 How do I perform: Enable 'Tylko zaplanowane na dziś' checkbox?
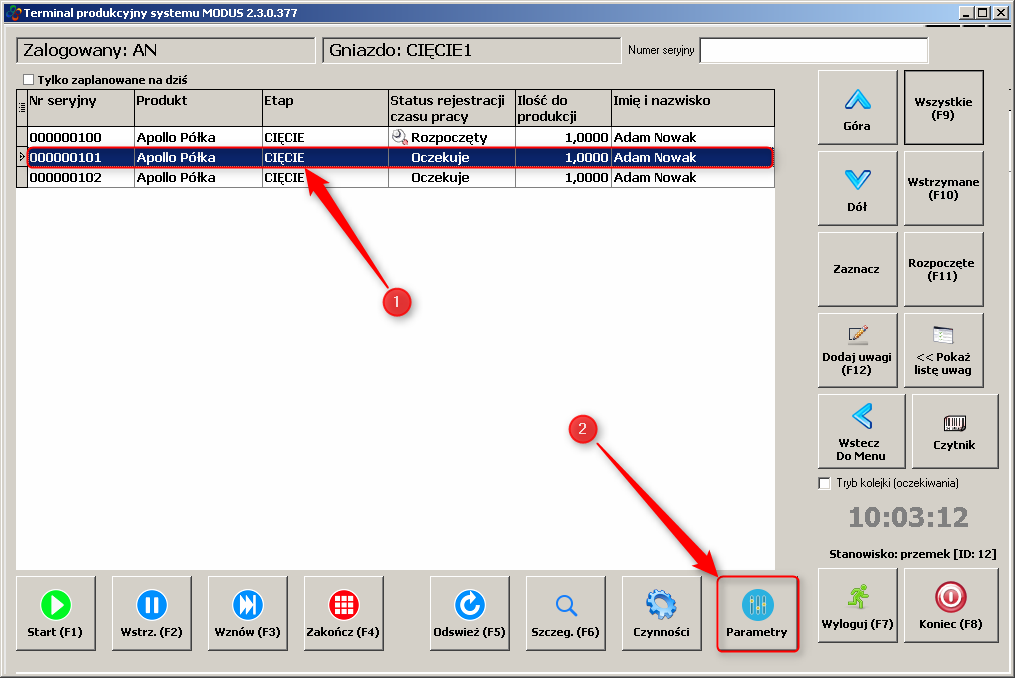(x=29, y=79)
